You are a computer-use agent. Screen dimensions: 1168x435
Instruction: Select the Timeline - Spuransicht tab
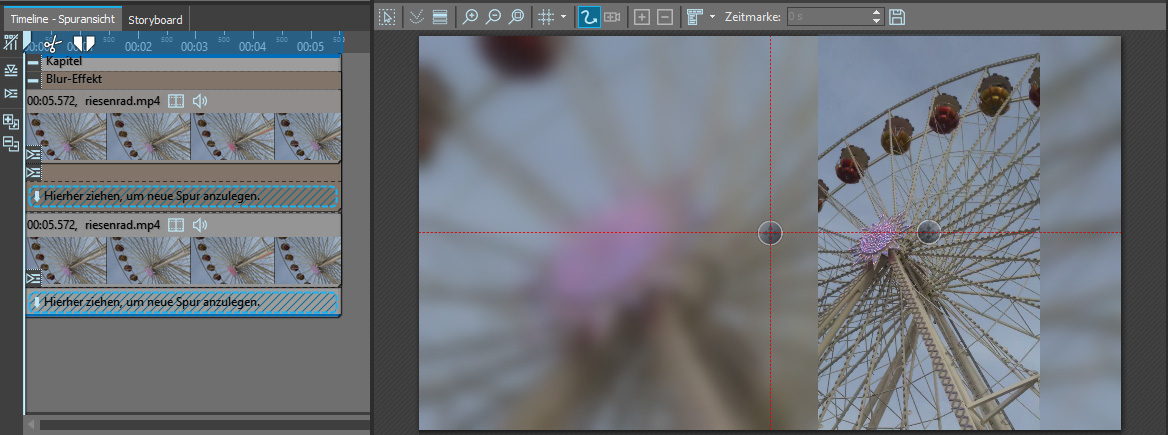click(62, 19)
